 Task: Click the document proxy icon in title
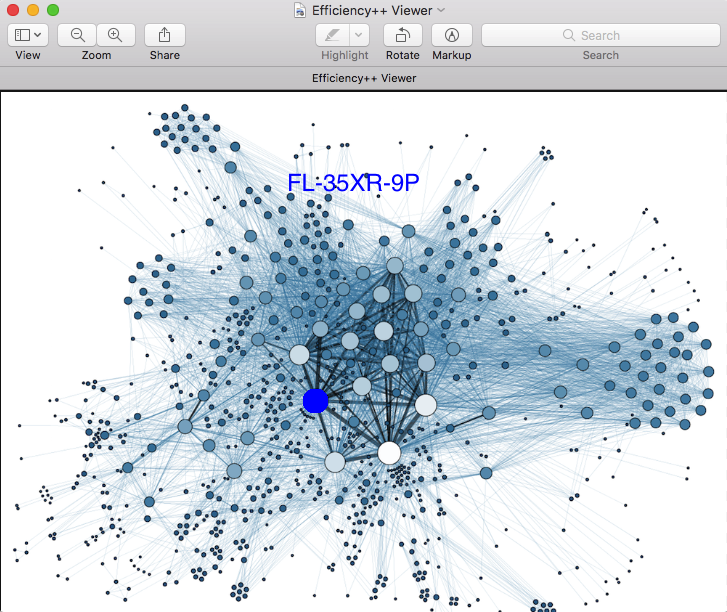point(300,10)
